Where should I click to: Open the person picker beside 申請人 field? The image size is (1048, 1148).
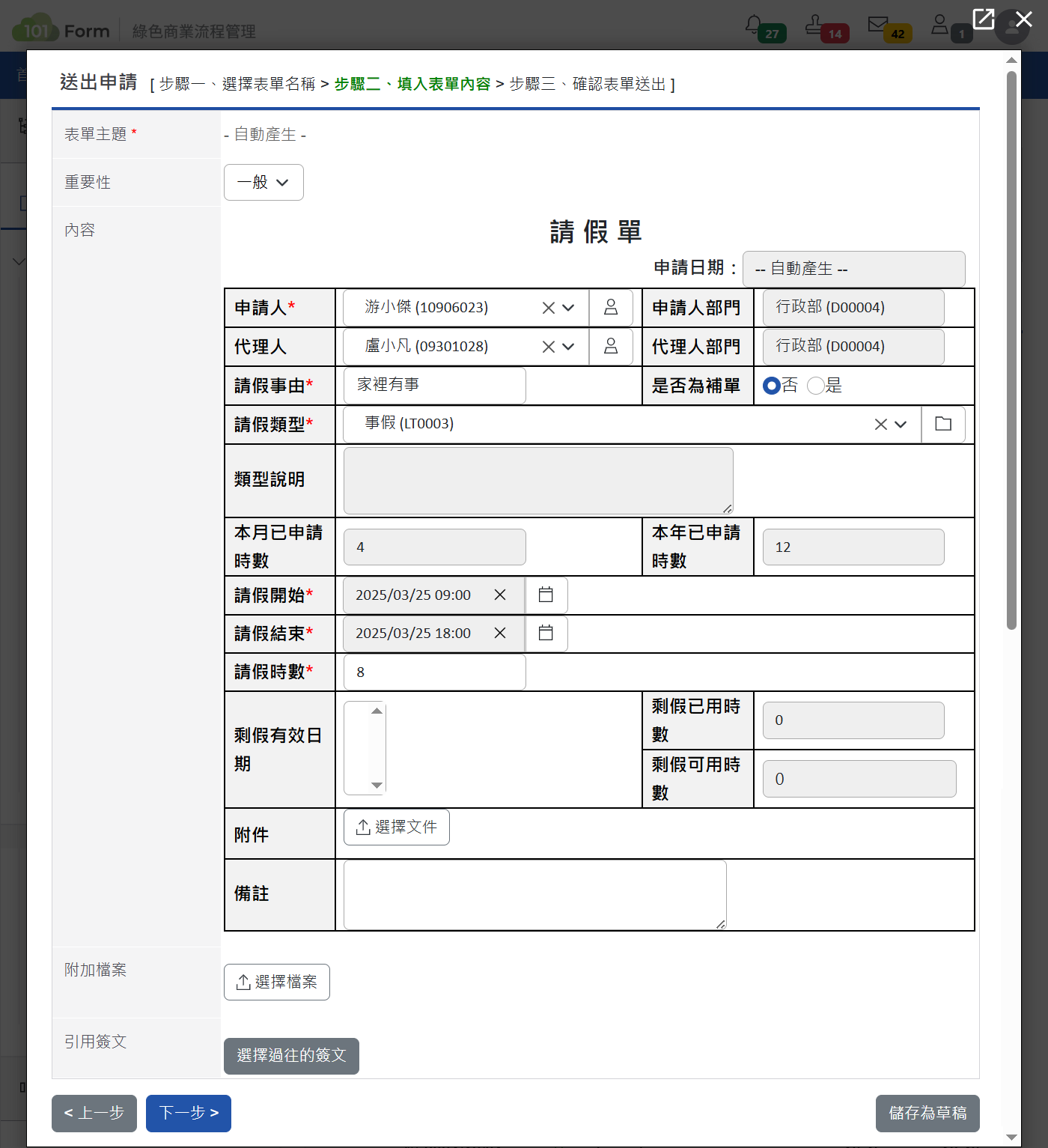[x=611, y=307]
